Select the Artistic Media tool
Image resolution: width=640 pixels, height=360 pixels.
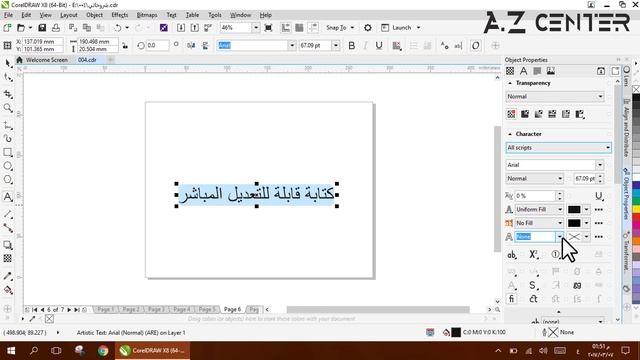pyautogui.click(x=8, y=138)
